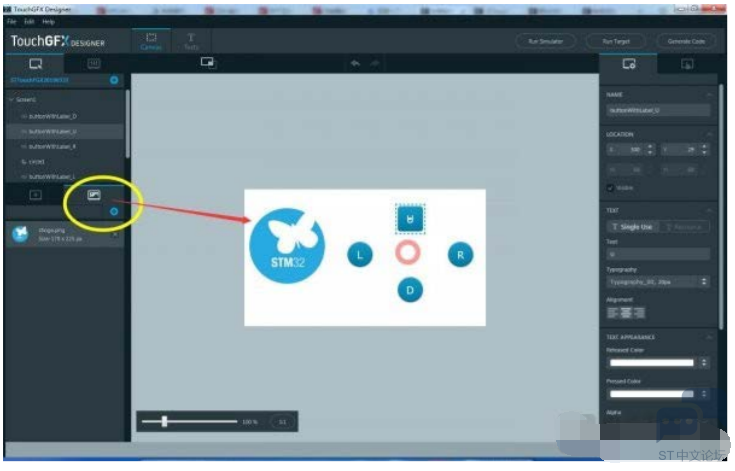The height and width of the screenshot is (471, 735).
Task: Select the Screens panel tab icon
Action: pyautogui.click(x=36, y=64)
